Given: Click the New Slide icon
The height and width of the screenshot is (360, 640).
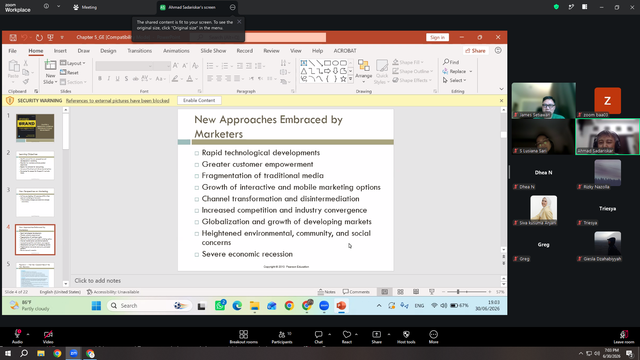Looking at the screenshot, I should tap(50, 65).
